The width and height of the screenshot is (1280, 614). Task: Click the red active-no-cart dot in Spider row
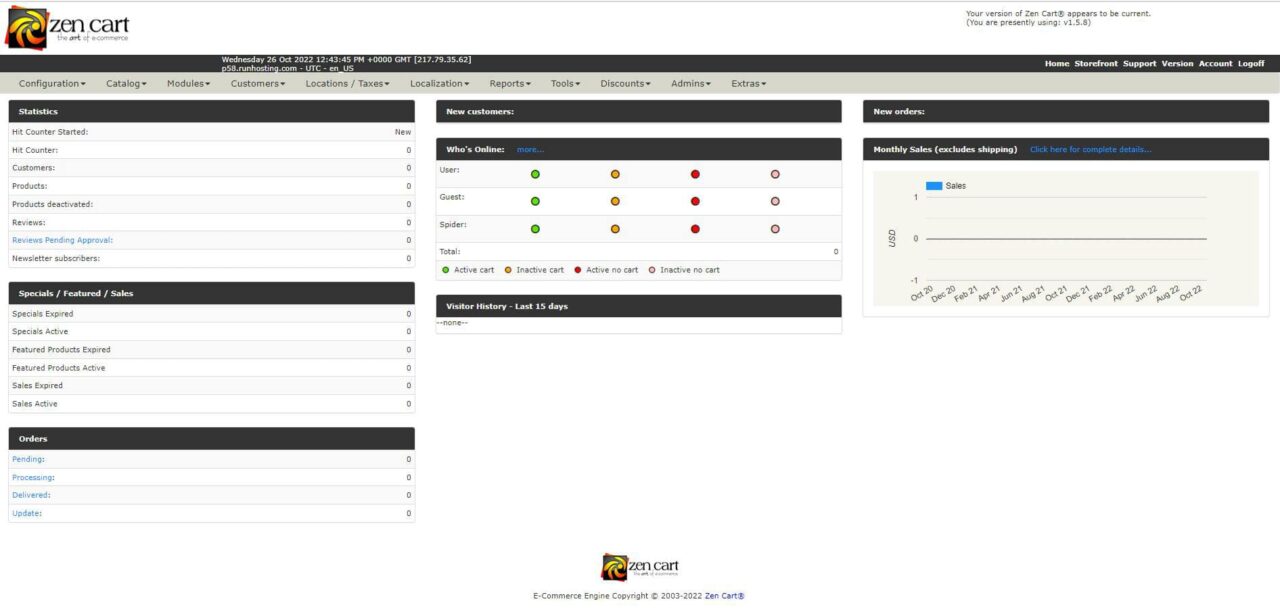(695, 228)
